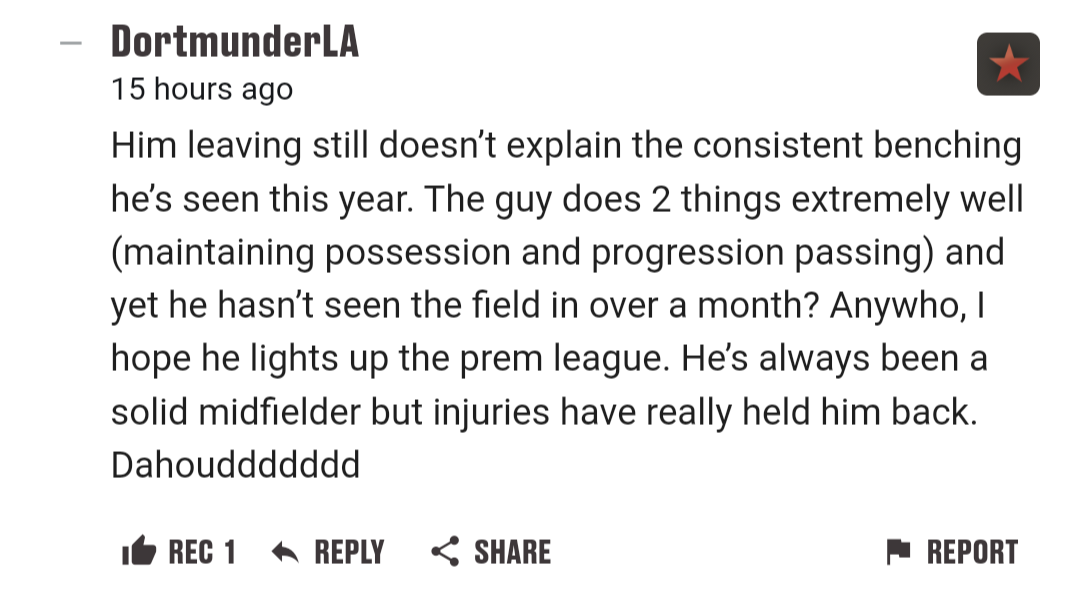1080x592 pixels.
Task: Open the DortmunderLA user profile
Action: pyautogui.click(x=235, y=41)
